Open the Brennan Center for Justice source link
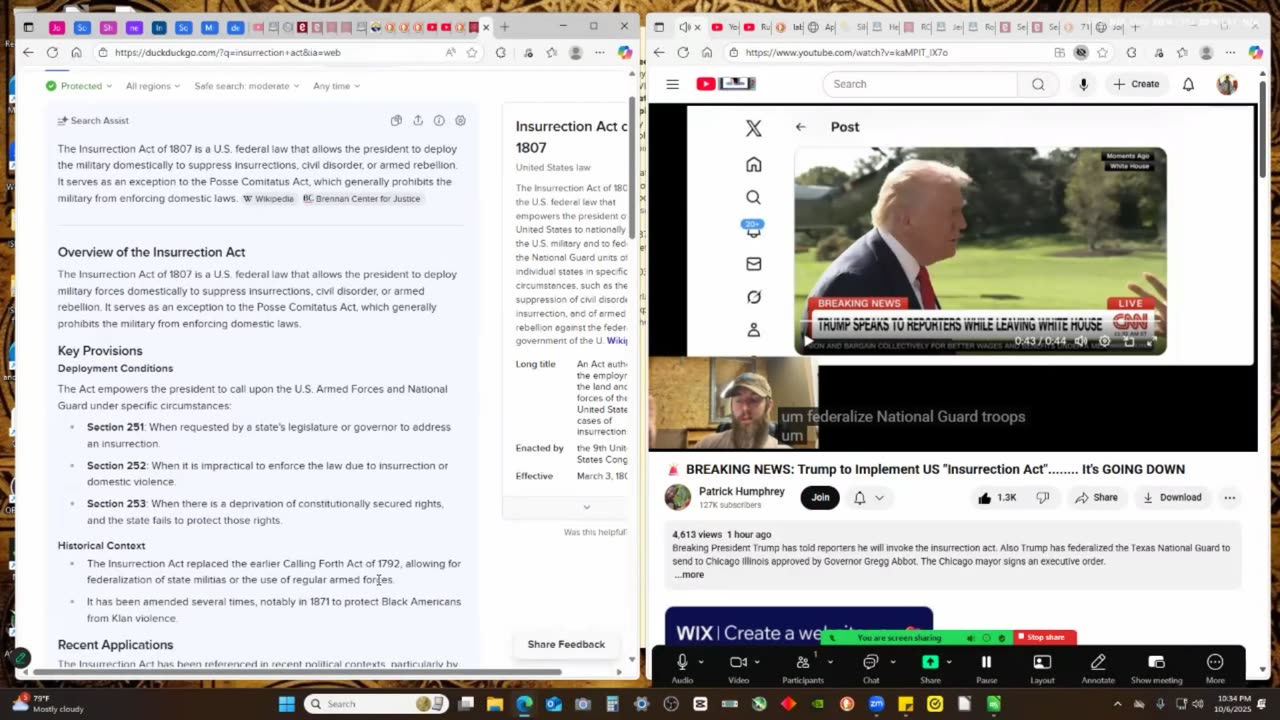The height and width of the screenshot is (720, 1280). point(362,198)
